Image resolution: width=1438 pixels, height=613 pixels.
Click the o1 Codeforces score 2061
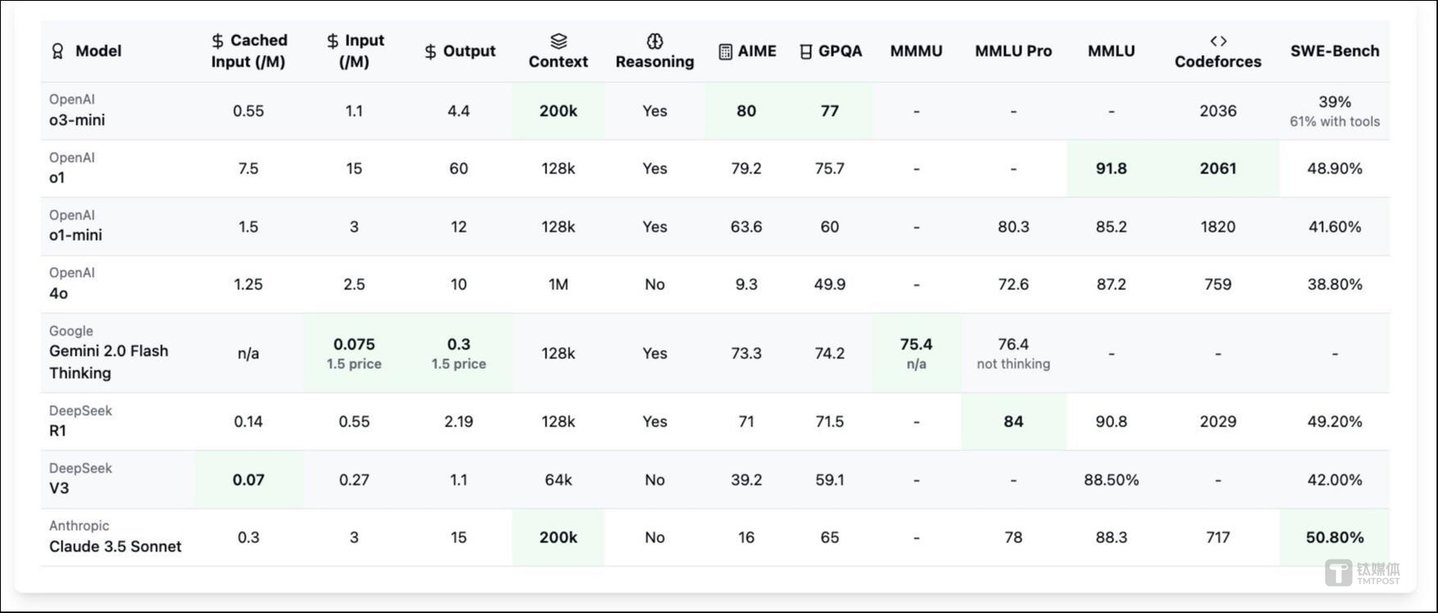(x=1218, y=169)
